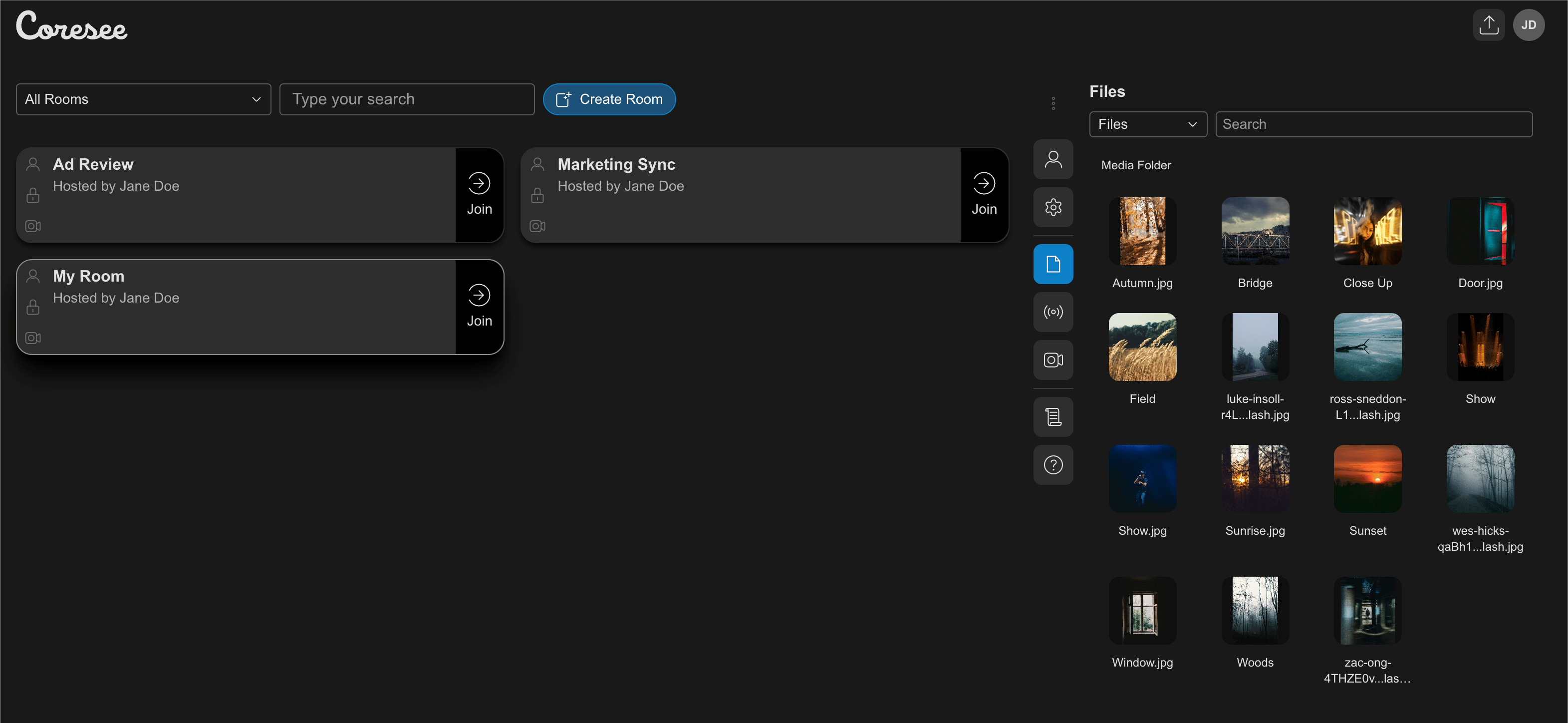
Task: Expand the Files type dropdown
Action: coord(1148,124)
